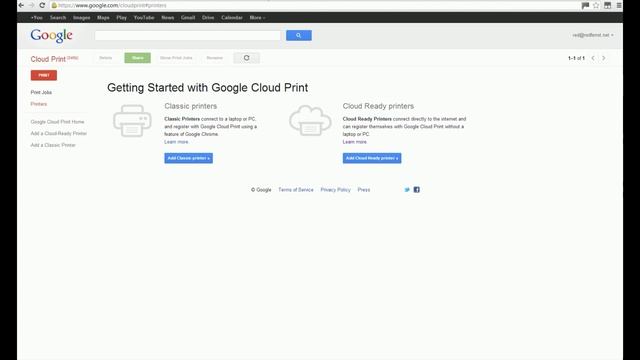Image resolution: width=640 pixels, height=360 pixels.
Task: Click the Cloud Ready printers heading
Action: coord(378,106)
